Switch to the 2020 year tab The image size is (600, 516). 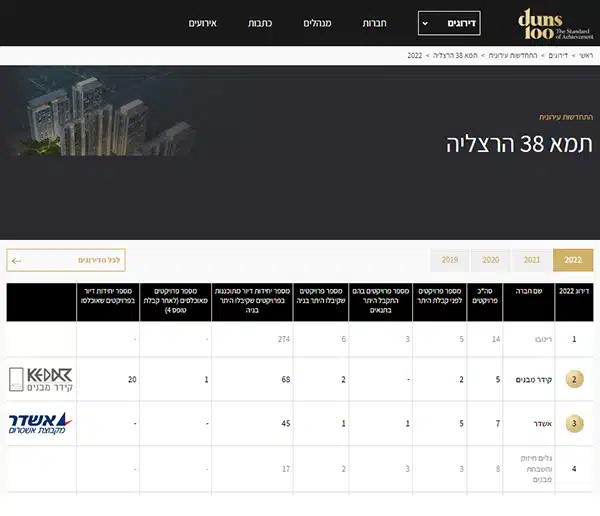491,260
